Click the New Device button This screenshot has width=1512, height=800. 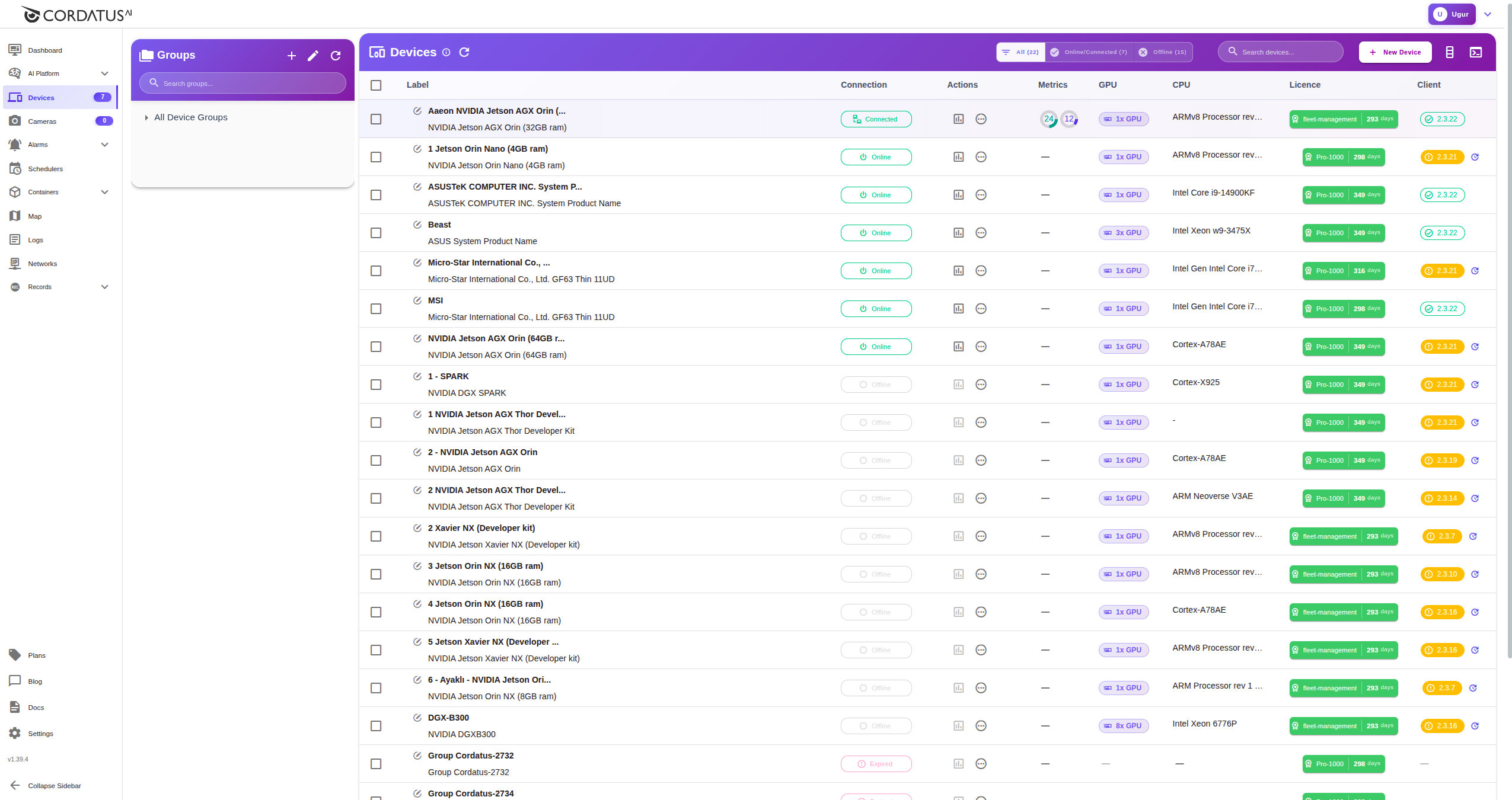[1395, 52]
